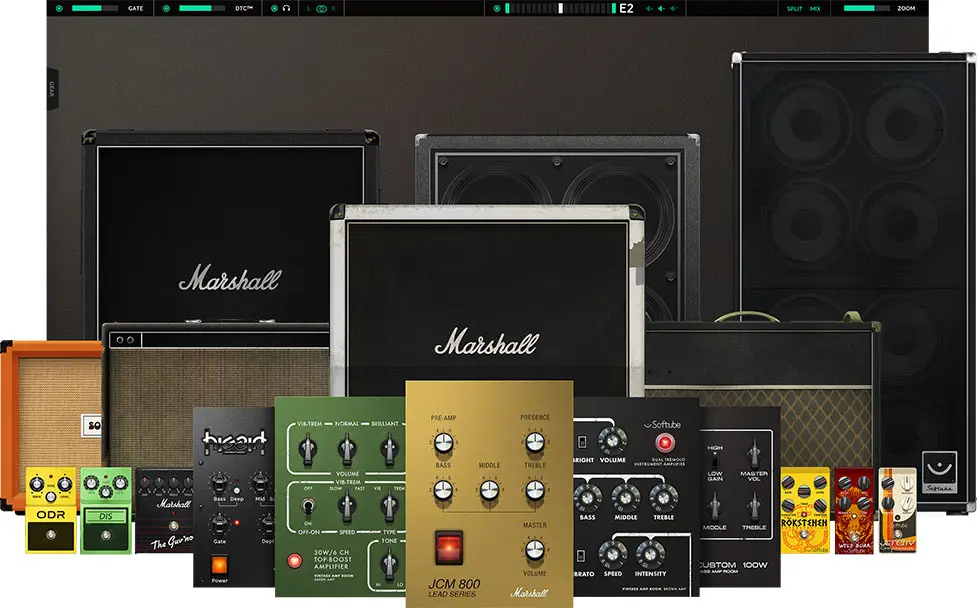Viewport: 977px width, 608px height.
Task: Select the MIX mode option
Action: pyautogui.click(x=815, y=8)
